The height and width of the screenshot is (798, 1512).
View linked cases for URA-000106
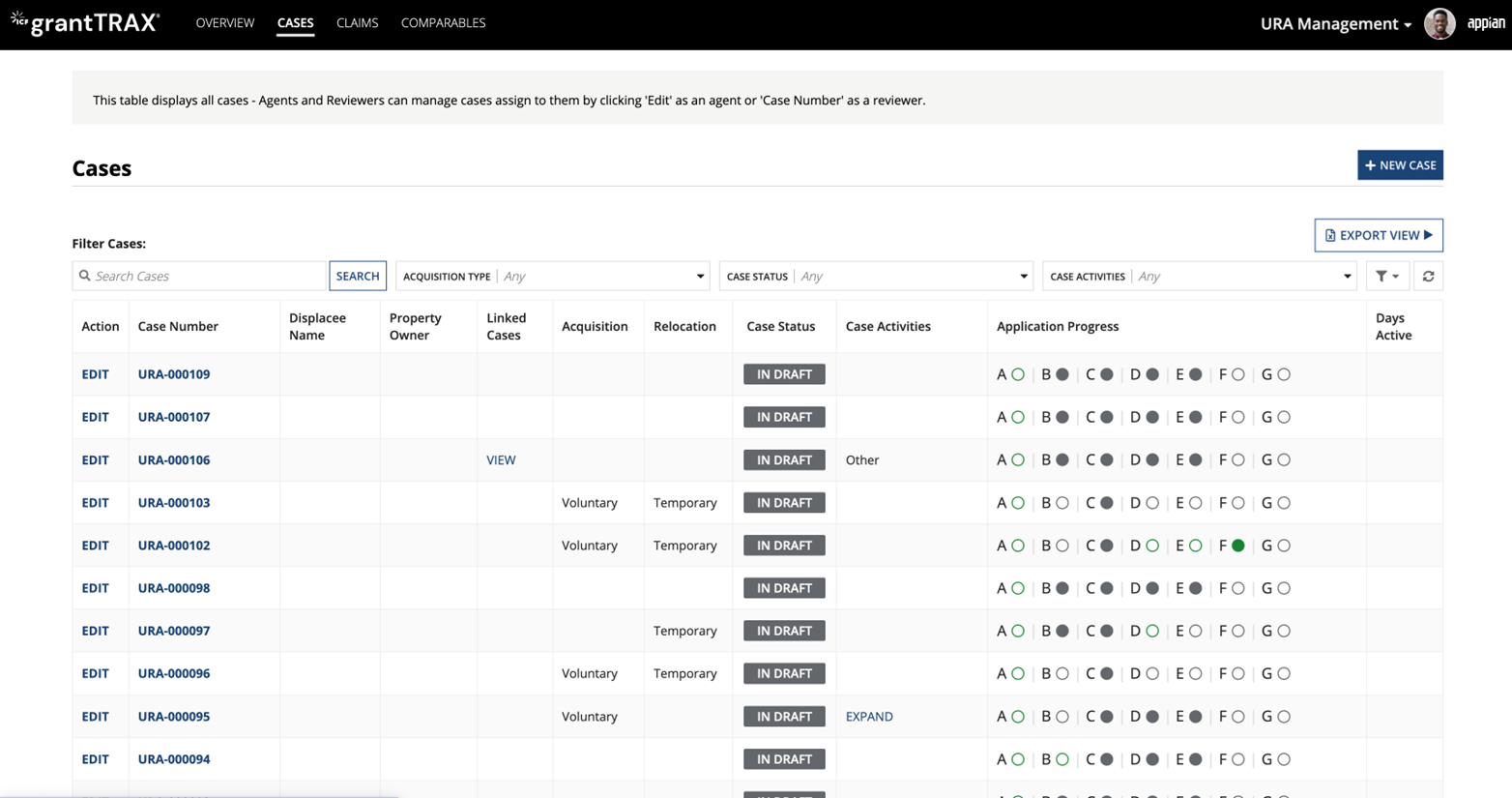pos(501,460)
